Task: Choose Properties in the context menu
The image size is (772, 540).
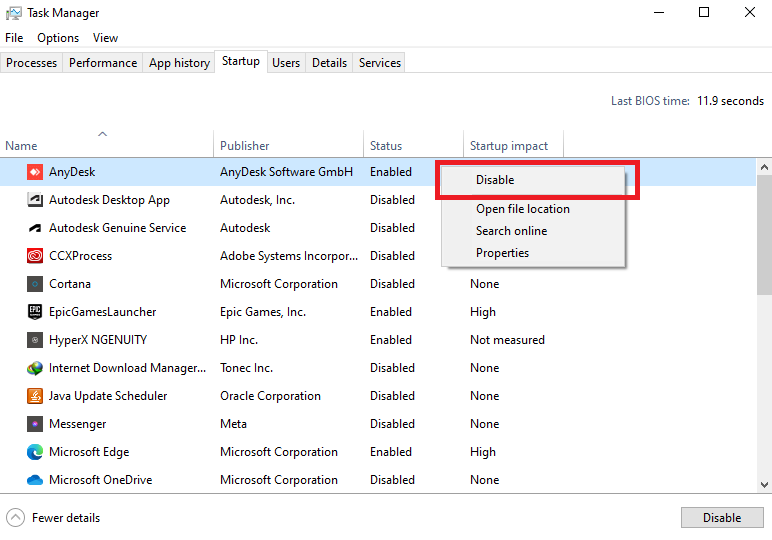Action: pos(533,253)
